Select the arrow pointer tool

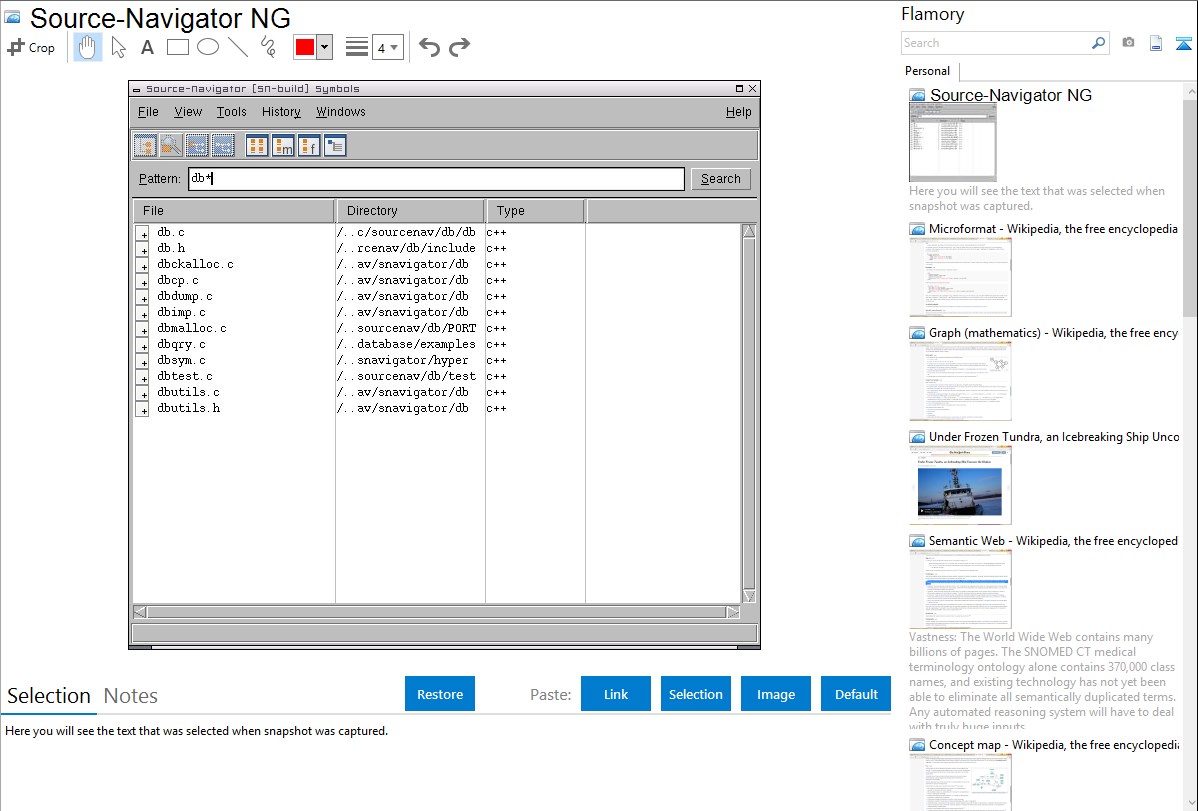[x=118, y=47]
